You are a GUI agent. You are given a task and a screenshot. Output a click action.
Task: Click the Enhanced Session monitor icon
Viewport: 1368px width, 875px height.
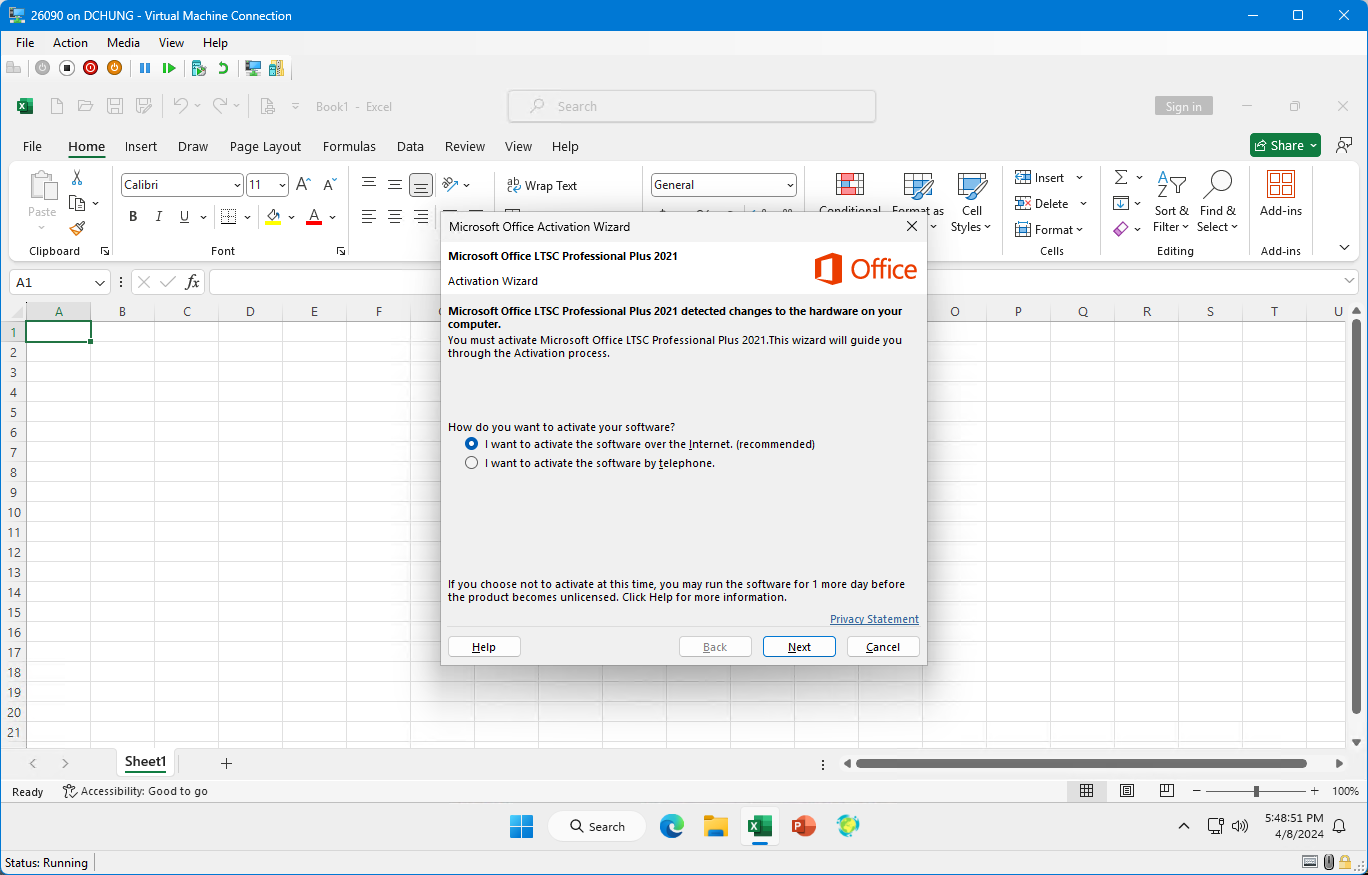pos(253,68)
